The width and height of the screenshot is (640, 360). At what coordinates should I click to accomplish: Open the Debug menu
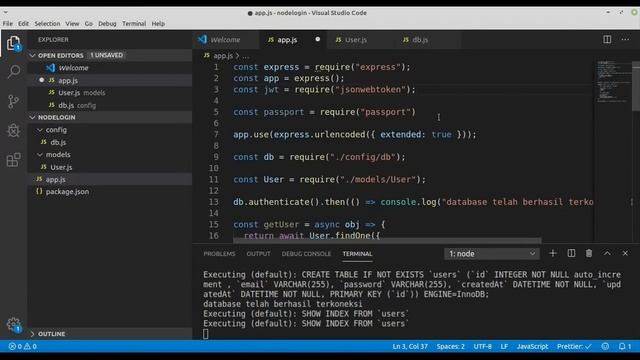[107, 24]
